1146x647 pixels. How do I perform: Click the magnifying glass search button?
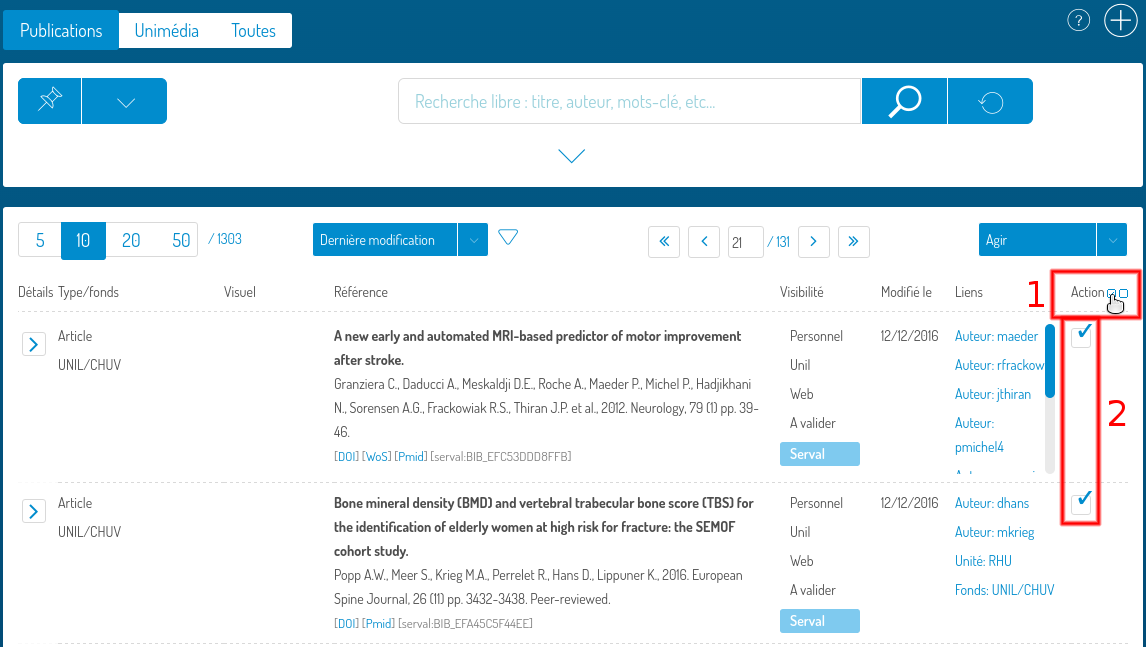(x=904, y=101)
